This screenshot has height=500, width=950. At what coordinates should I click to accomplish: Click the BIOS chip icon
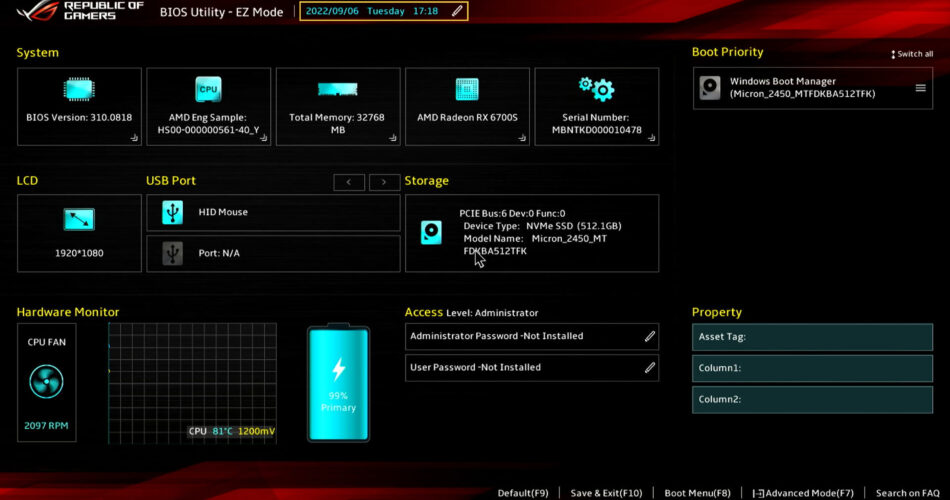pos(79,90)
